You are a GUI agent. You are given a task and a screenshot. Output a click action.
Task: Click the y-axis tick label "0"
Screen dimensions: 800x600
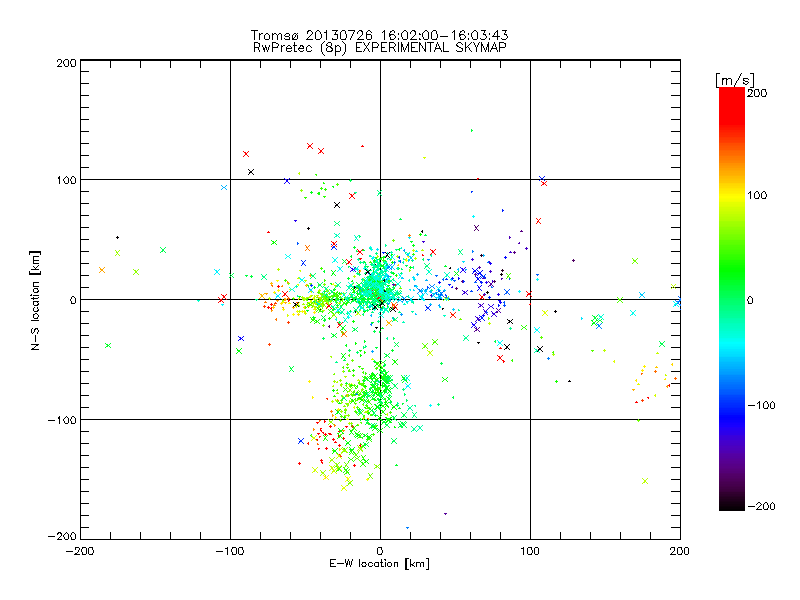[x=73, y=301]
